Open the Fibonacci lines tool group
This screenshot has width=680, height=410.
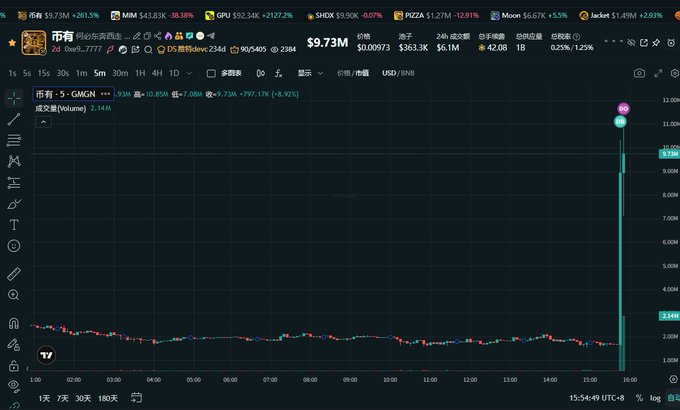pyautogui.click(x=14, y=140)
